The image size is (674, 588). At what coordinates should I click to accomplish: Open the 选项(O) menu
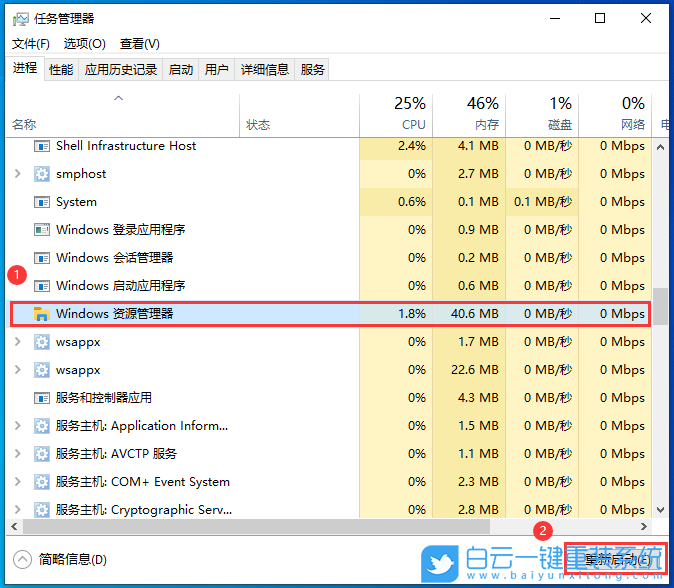pos(84,44)
